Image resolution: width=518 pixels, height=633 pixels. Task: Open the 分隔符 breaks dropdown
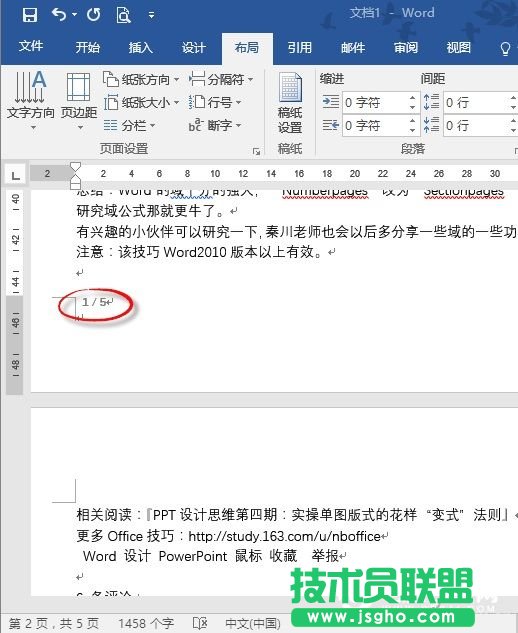coord(221,80)
